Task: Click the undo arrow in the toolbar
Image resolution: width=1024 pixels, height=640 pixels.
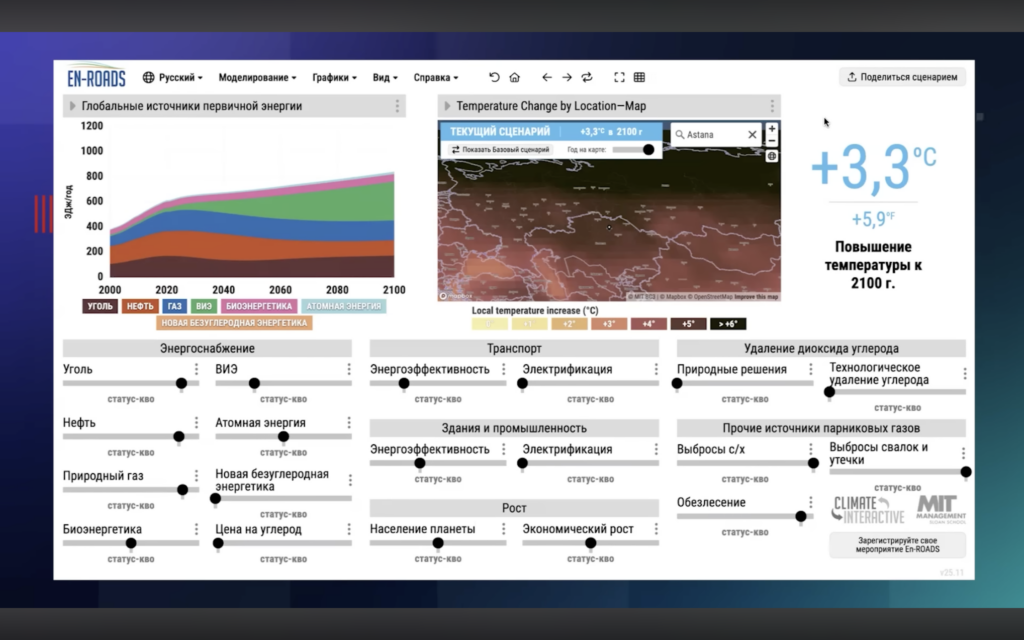Action: pos(494,77)
